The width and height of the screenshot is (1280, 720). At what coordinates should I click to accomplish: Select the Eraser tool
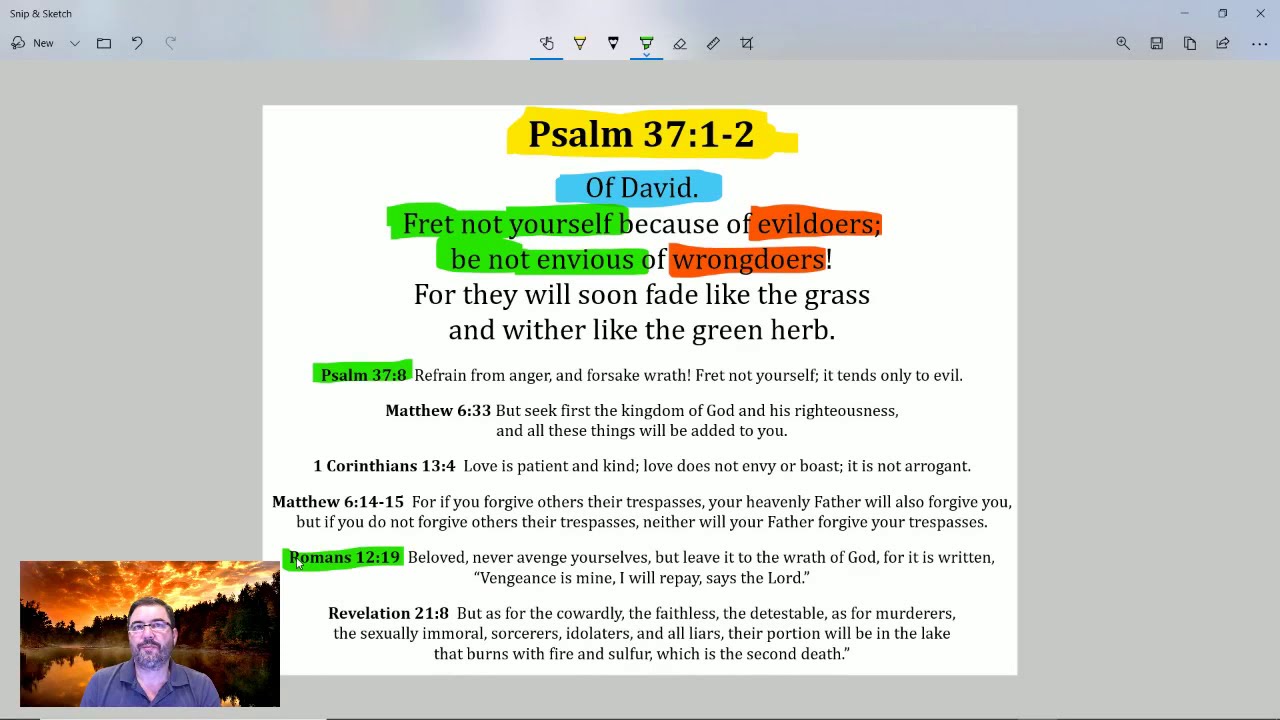tap(680, 43)
